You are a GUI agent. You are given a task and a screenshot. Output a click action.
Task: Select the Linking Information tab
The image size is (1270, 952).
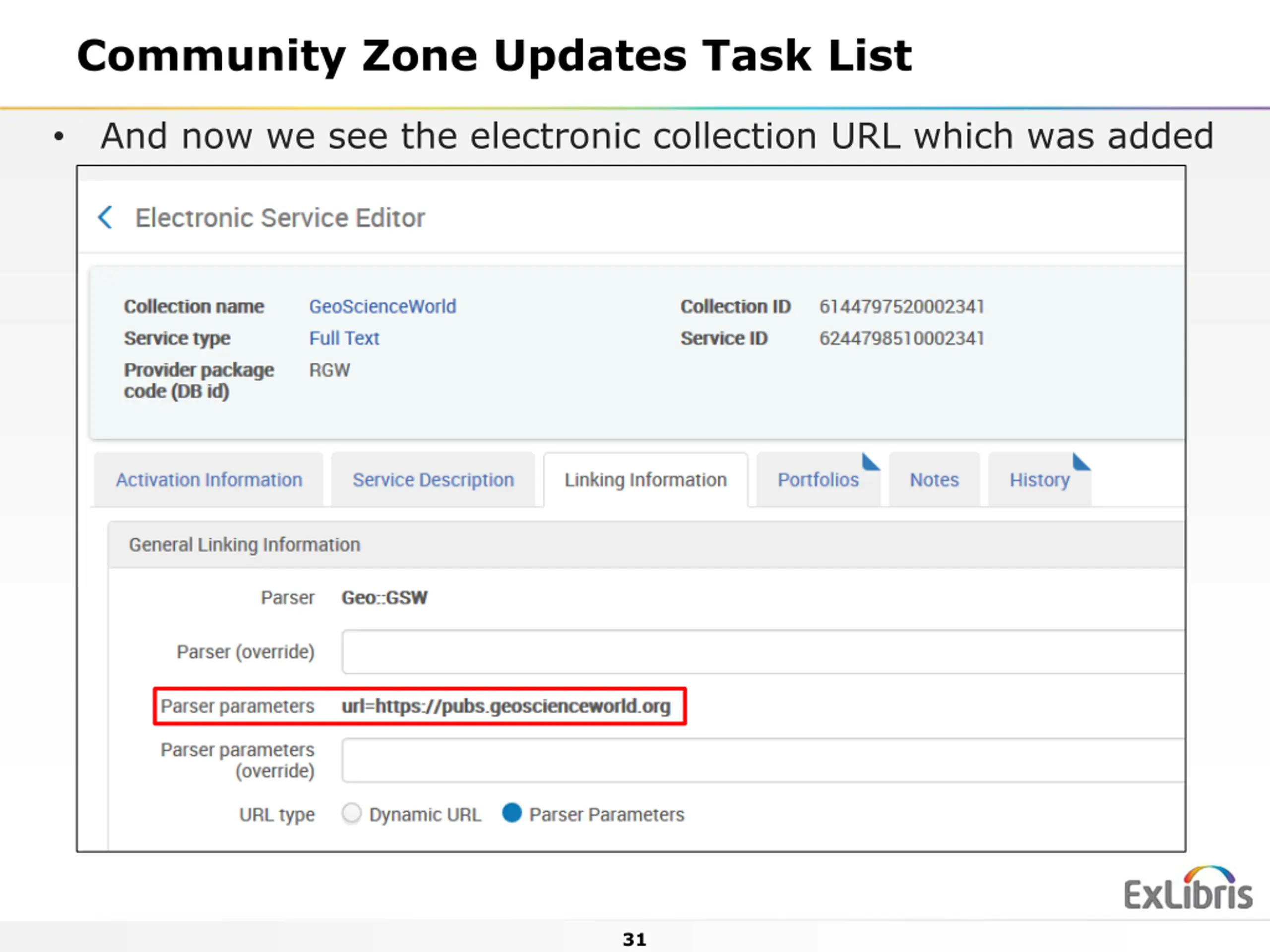click(646, 480)
